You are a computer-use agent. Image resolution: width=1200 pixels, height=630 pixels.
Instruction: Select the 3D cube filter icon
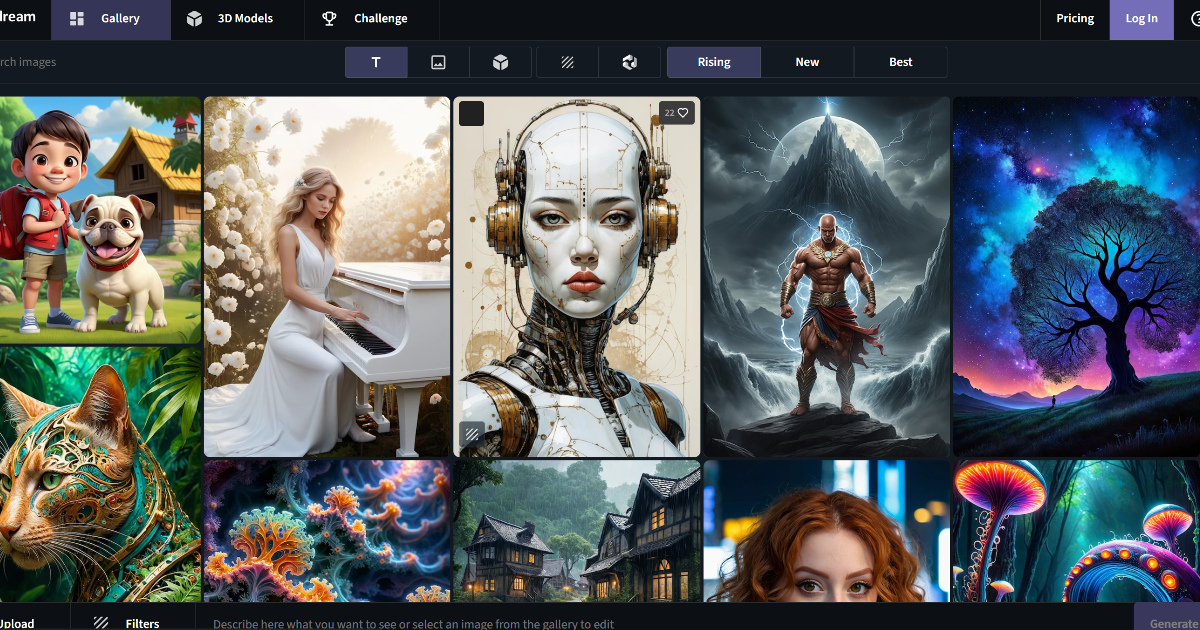500,62
